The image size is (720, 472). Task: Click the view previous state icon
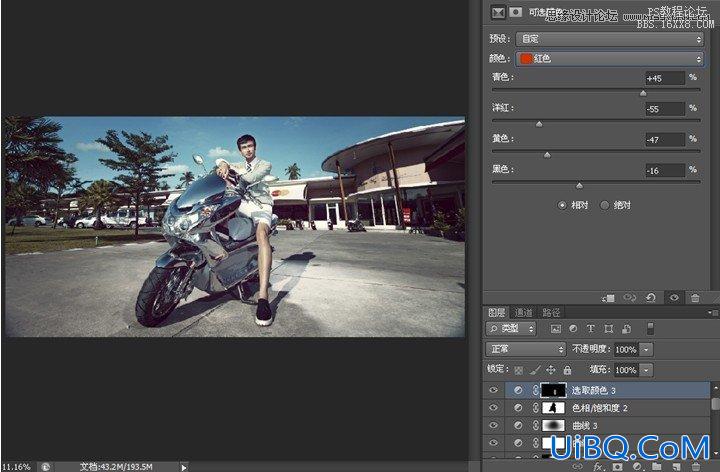pyautogui.click(x=630, y=298)
